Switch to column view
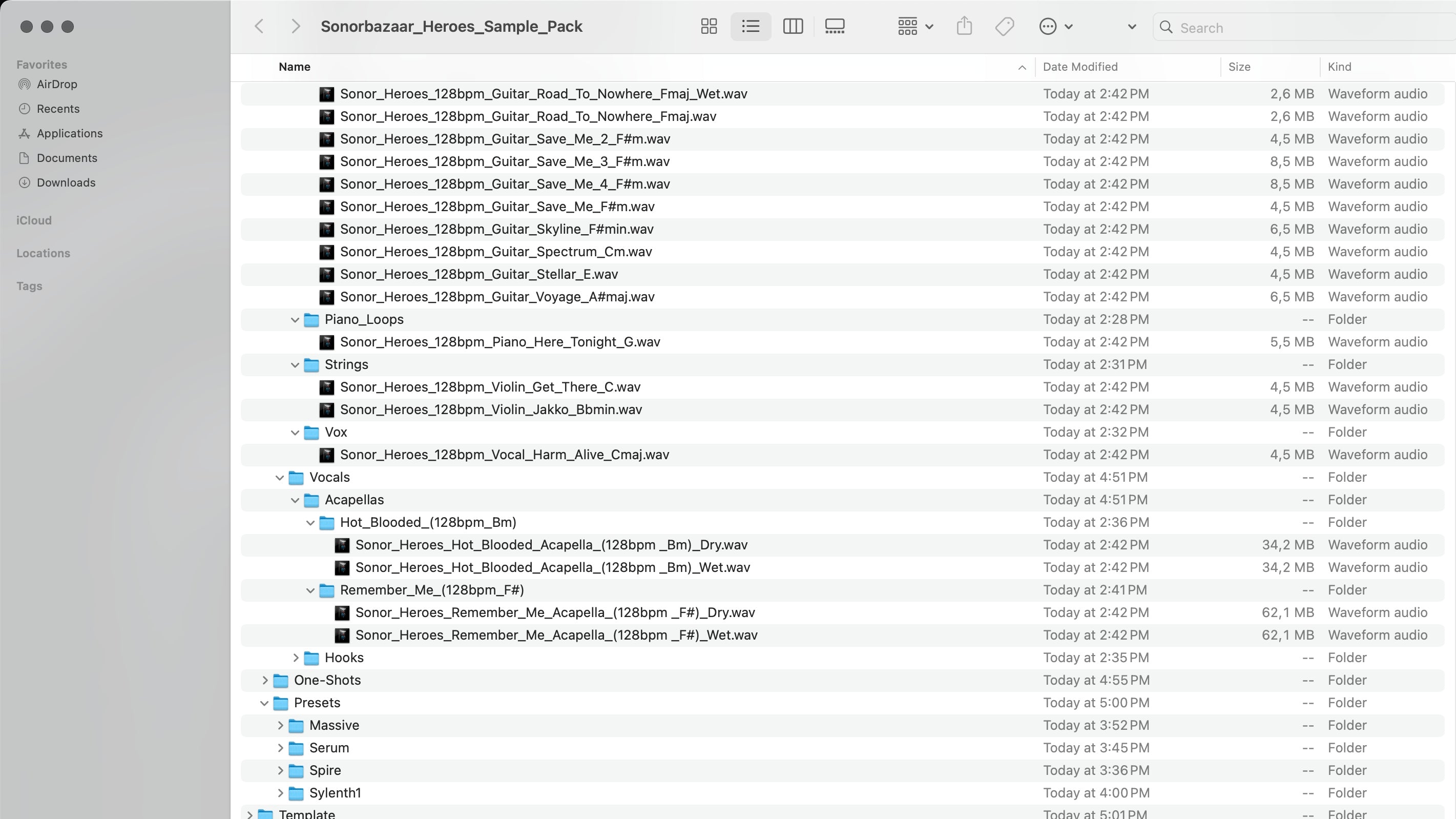This screenshot has height=819, width=1456. (793, 27)
